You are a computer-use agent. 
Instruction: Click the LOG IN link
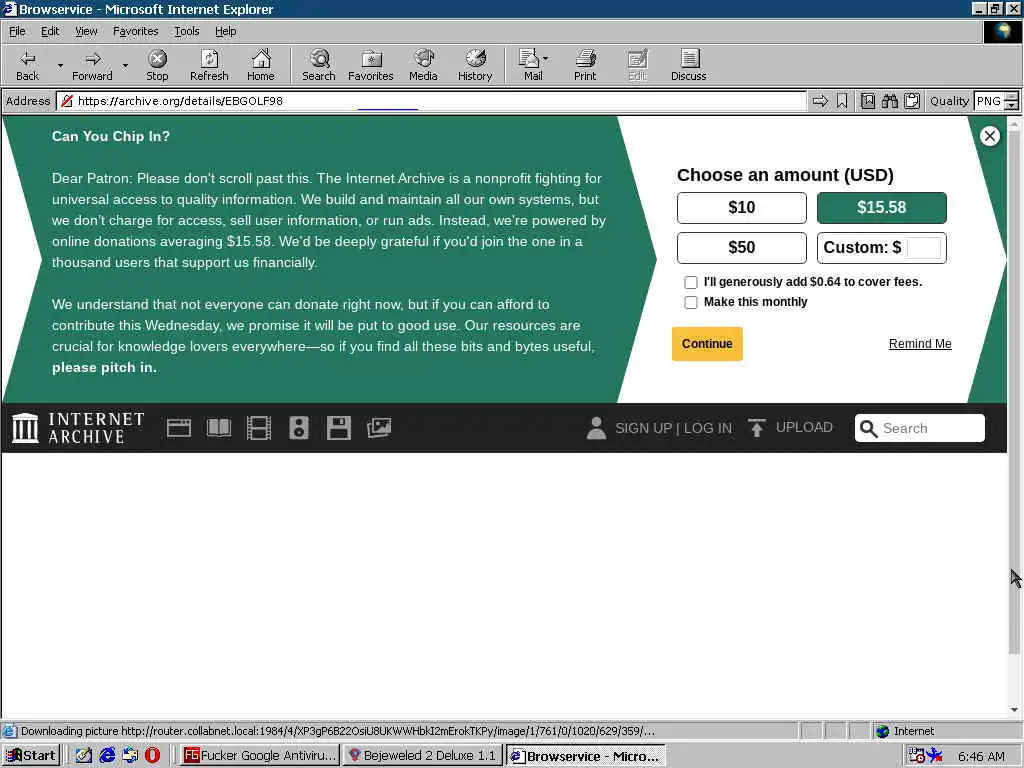(708, 428)
